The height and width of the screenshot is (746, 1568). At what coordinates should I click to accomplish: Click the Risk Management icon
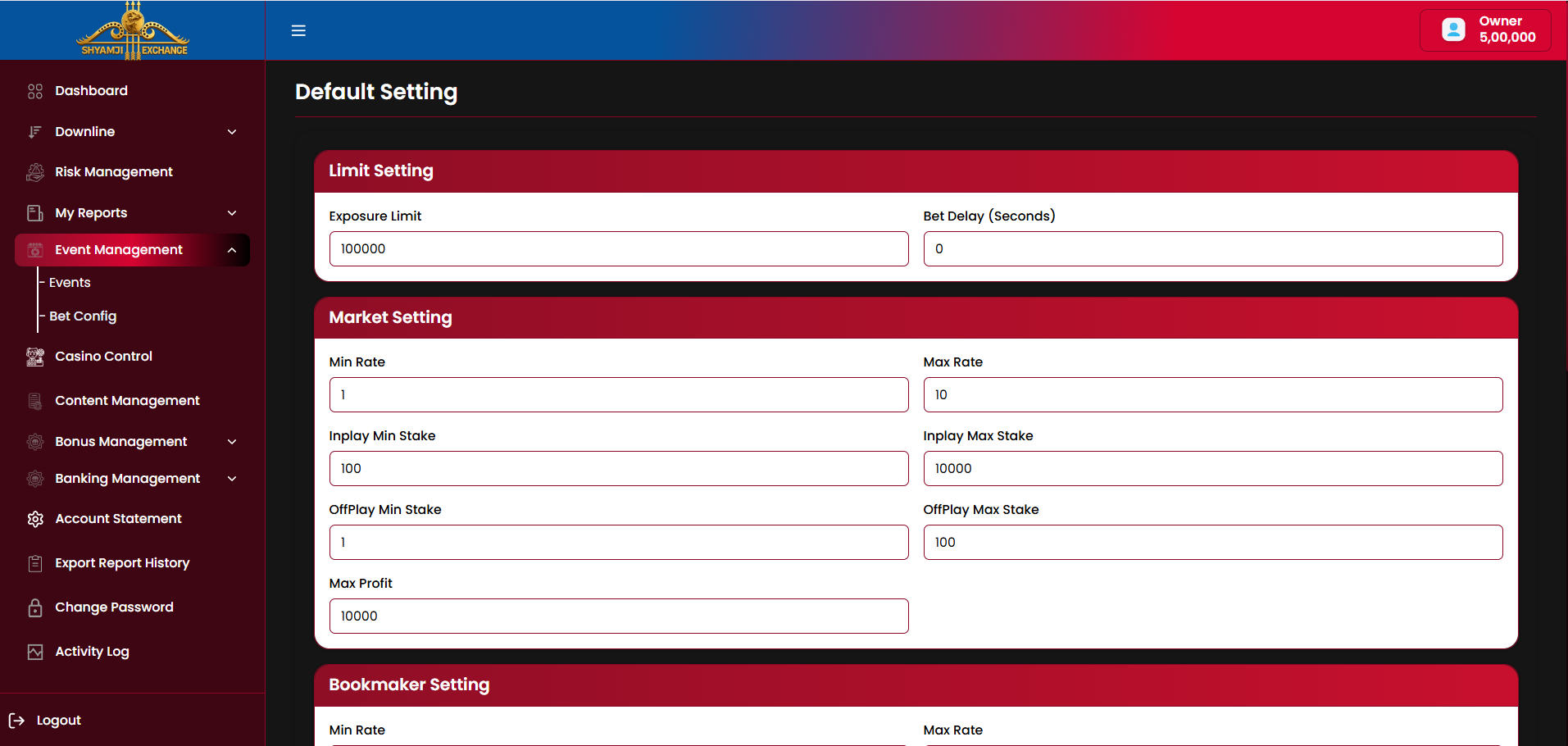point(35,172)
